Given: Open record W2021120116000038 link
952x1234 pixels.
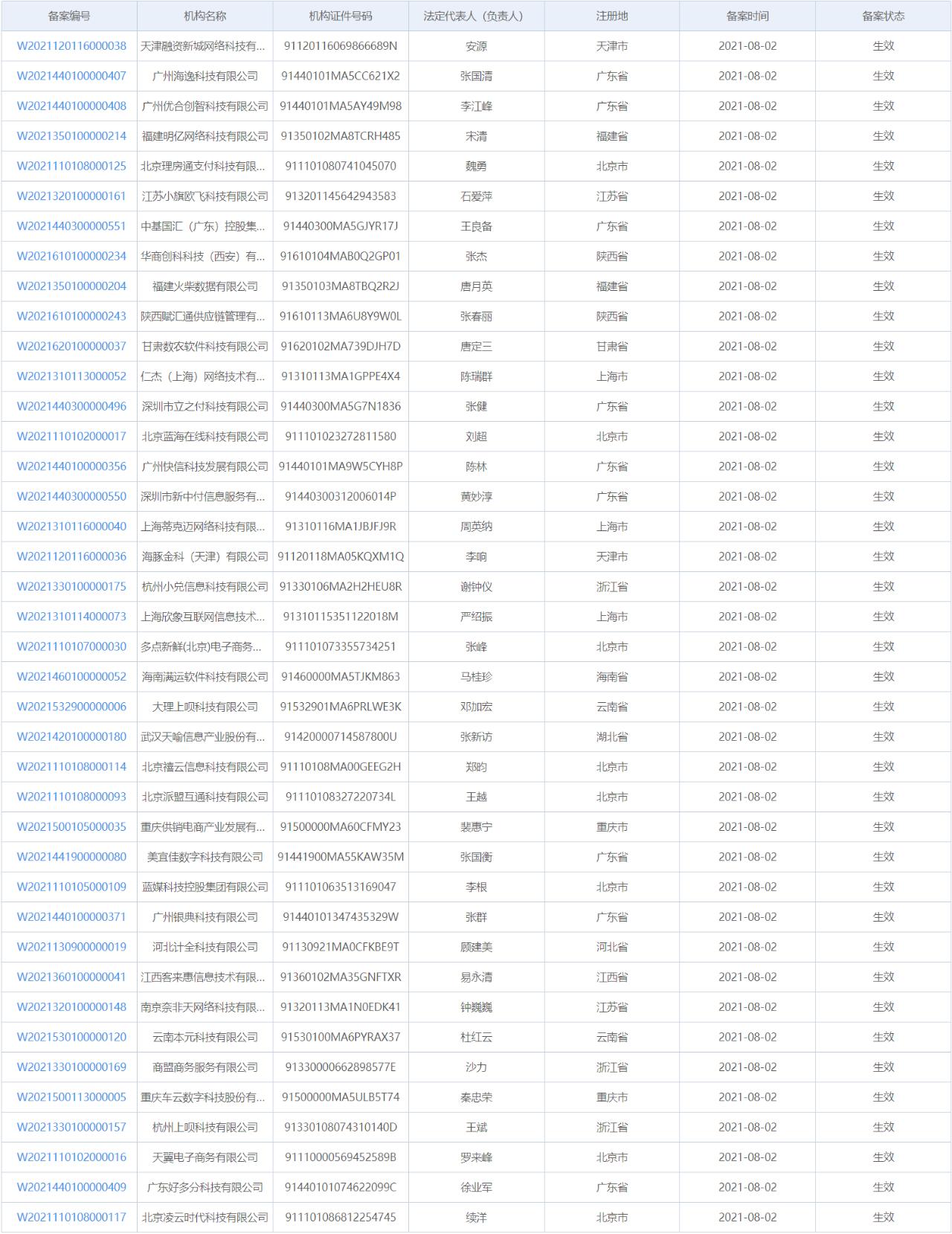Looking at the screenshot, I should coord(71,46).
